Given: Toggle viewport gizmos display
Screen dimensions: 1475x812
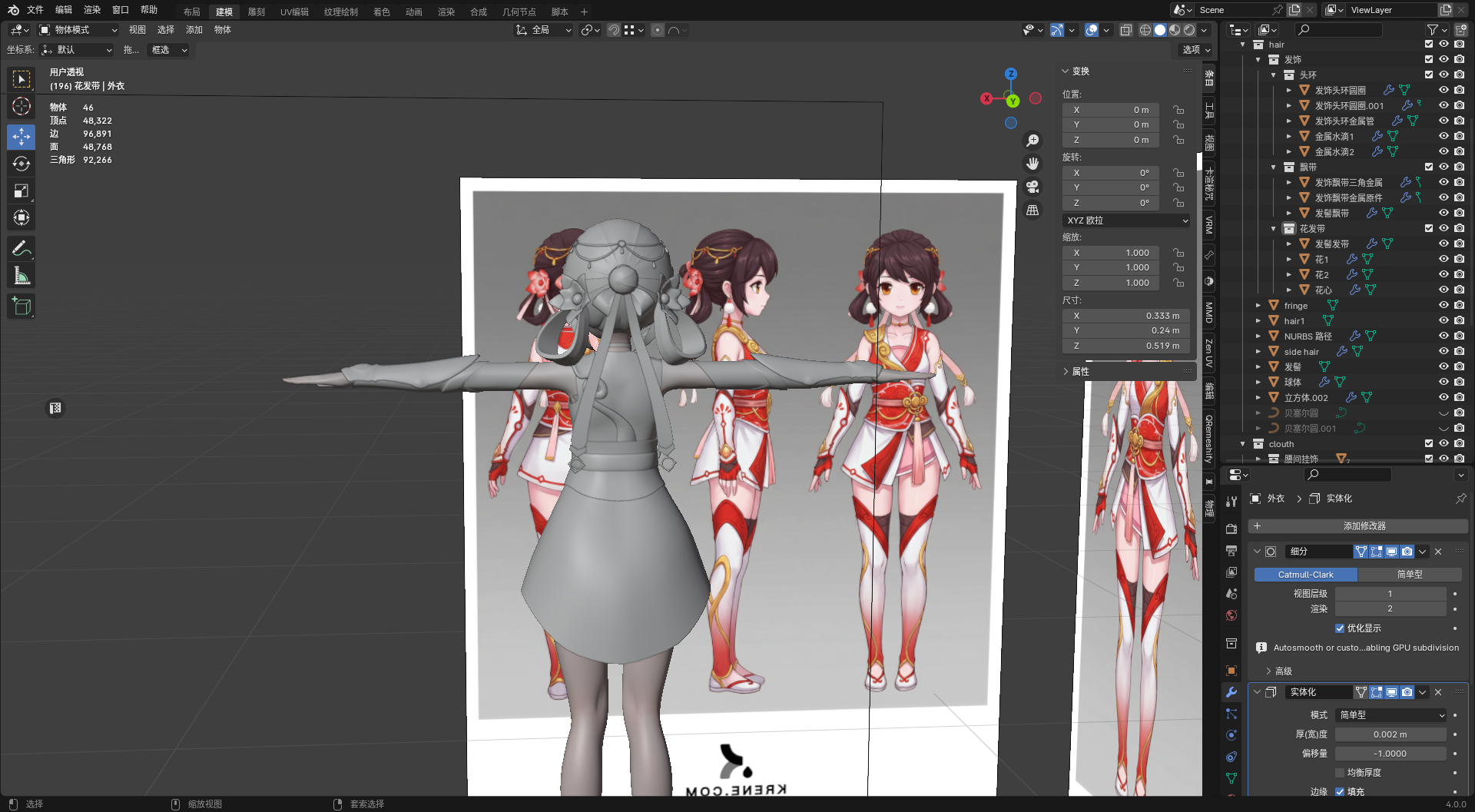Looking at the screenshot, I should 1057,30.
